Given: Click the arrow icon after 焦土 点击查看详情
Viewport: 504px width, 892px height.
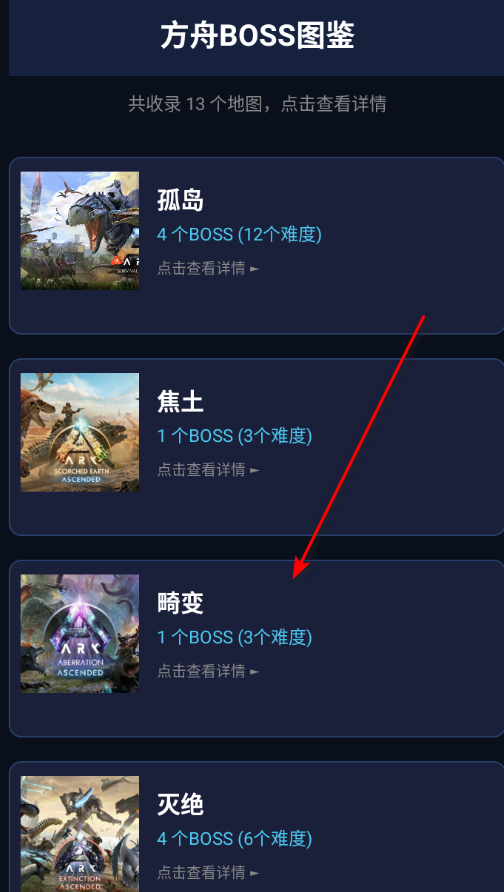Looking at the screenshot, I should click(x=254, y=470).
